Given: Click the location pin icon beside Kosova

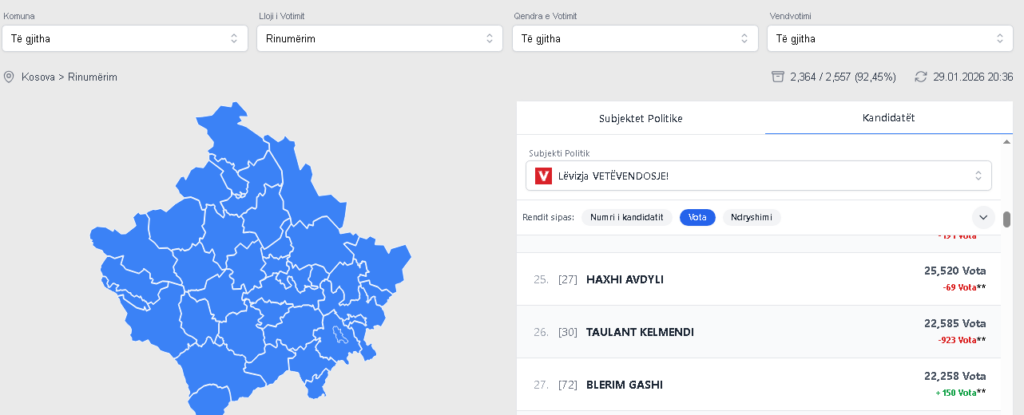Looking at the screenshot, I should pyautogui.click(x=9, y=77).
